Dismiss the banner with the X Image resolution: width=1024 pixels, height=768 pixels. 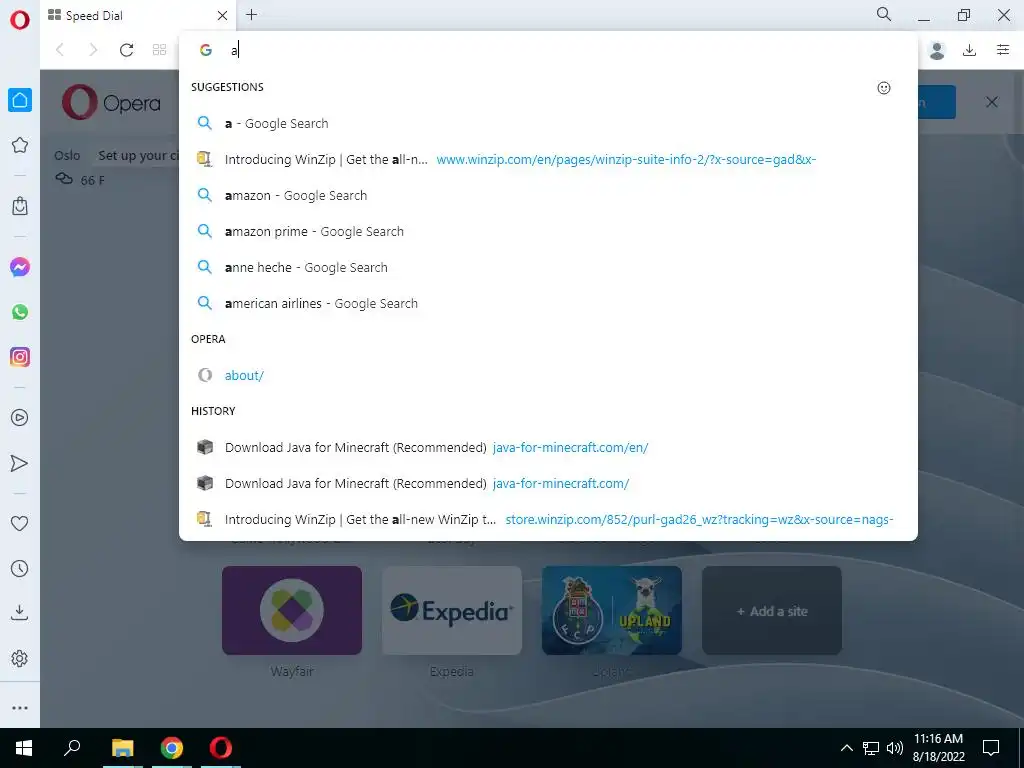point(991,102)
